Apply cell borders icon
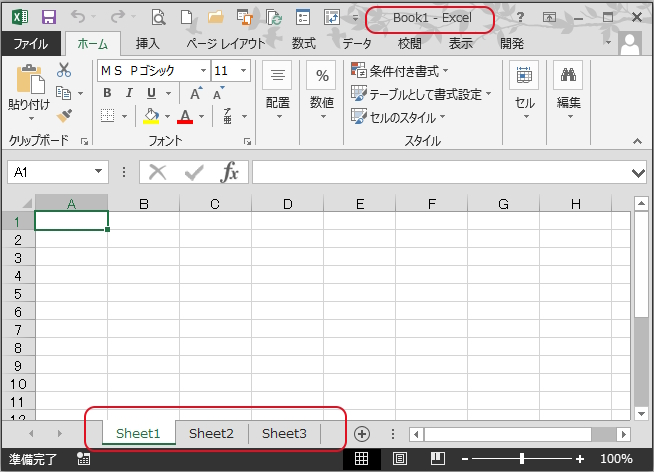 click(x=108, y=116)
